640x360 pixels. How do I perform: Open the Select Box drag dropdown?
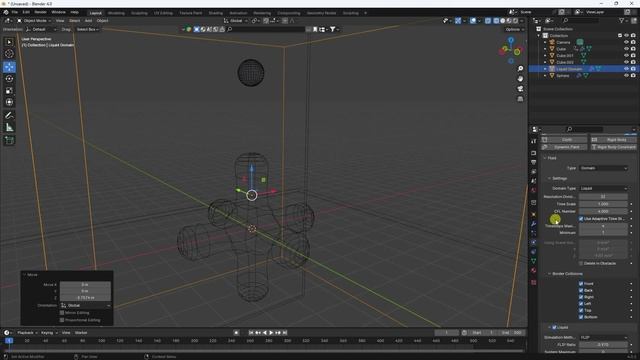tap(88, 29)
